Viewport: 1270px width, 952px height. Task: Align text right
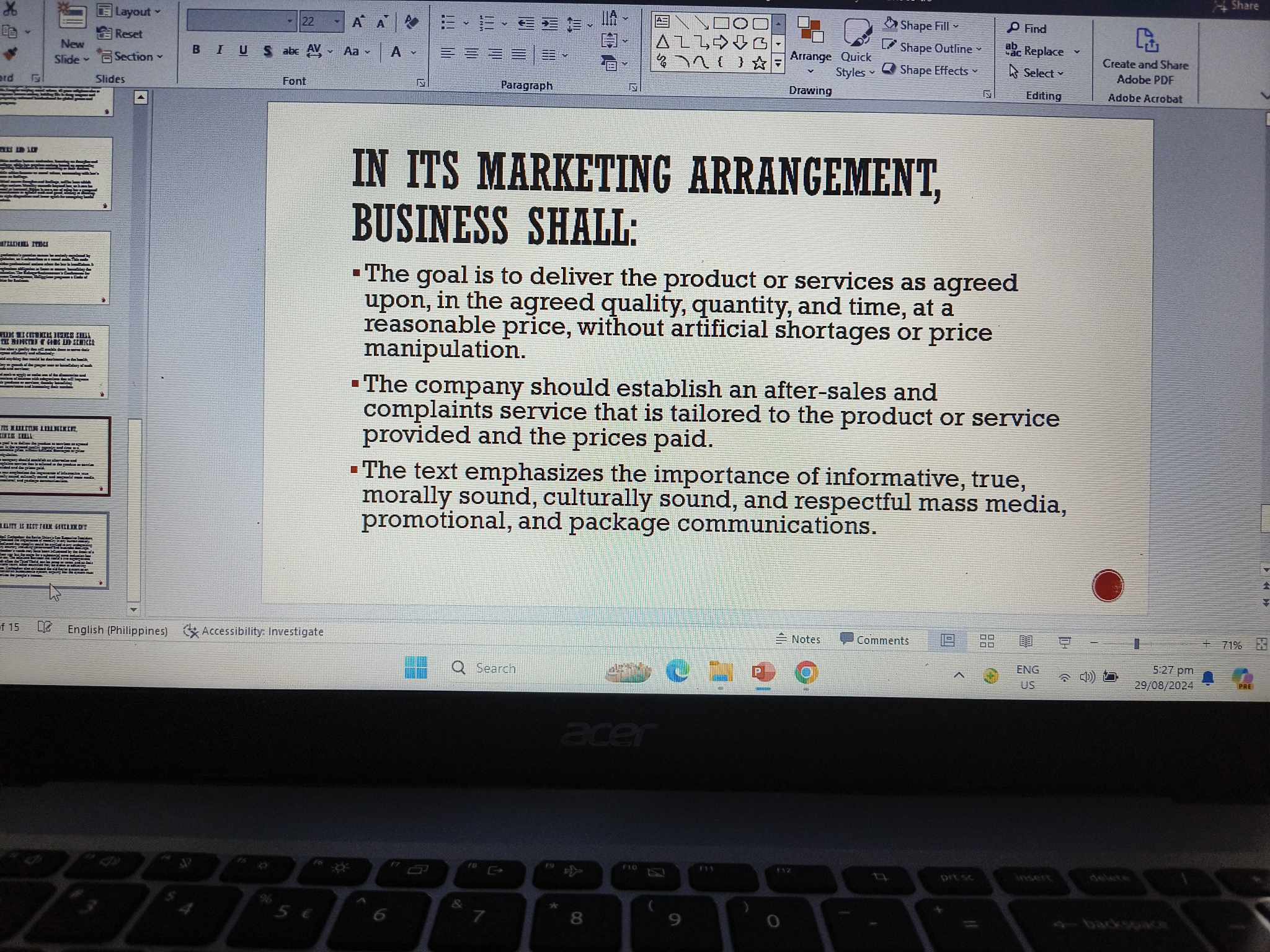click(x=495, y=54)
